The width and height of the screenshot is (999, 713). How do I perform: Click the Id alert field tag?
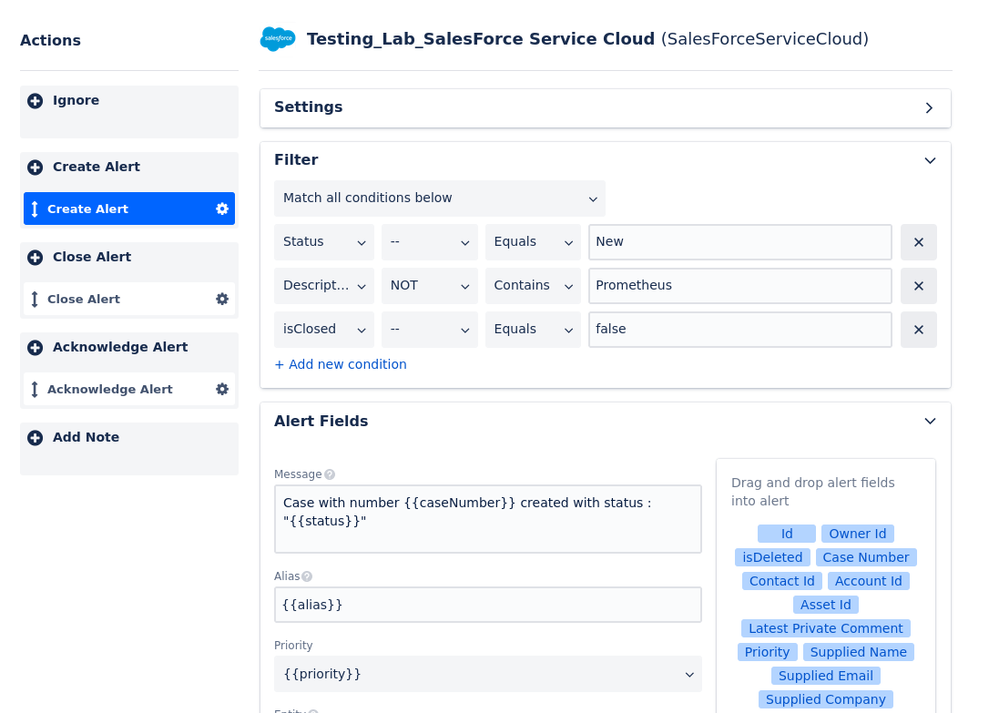tap(787, 534)
